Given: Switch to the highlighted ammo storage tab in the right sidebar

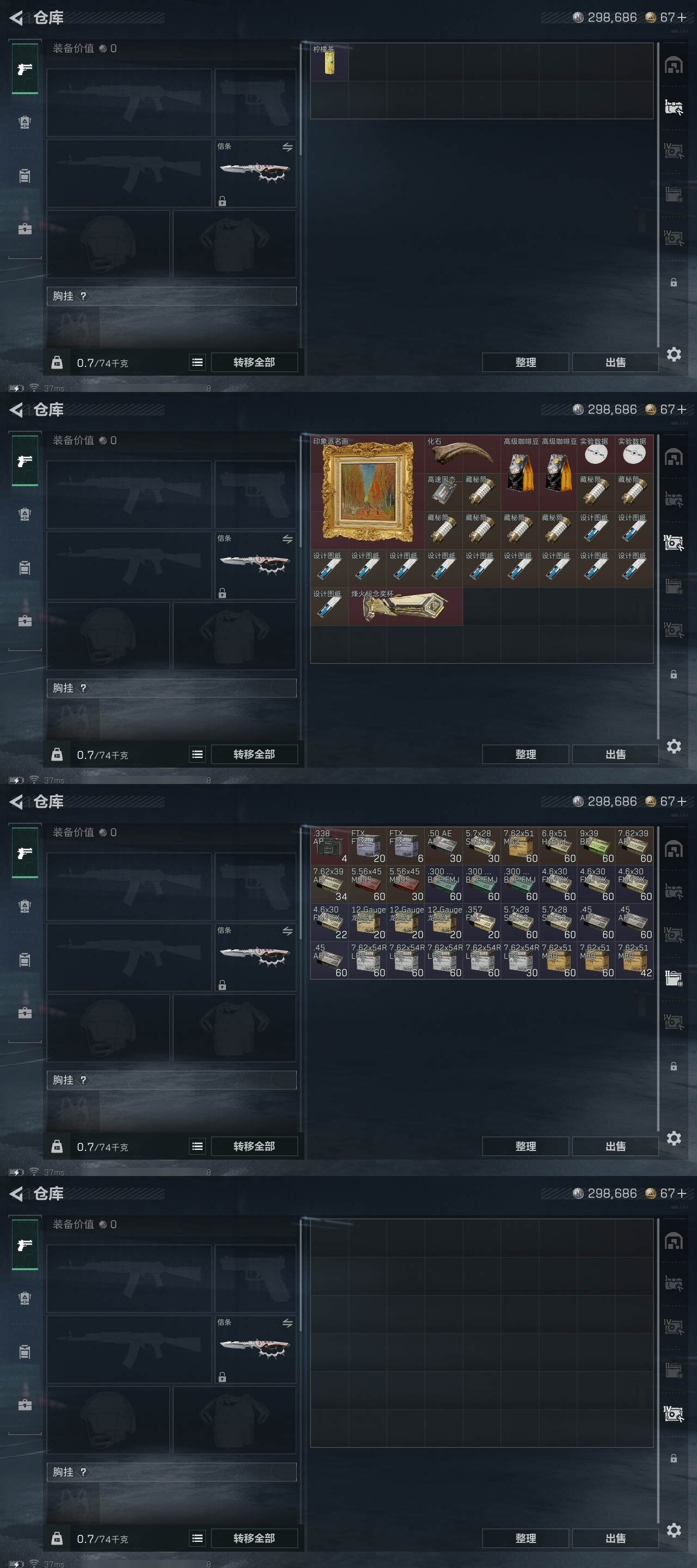Looking at the screenshot, I should point(673,979).
